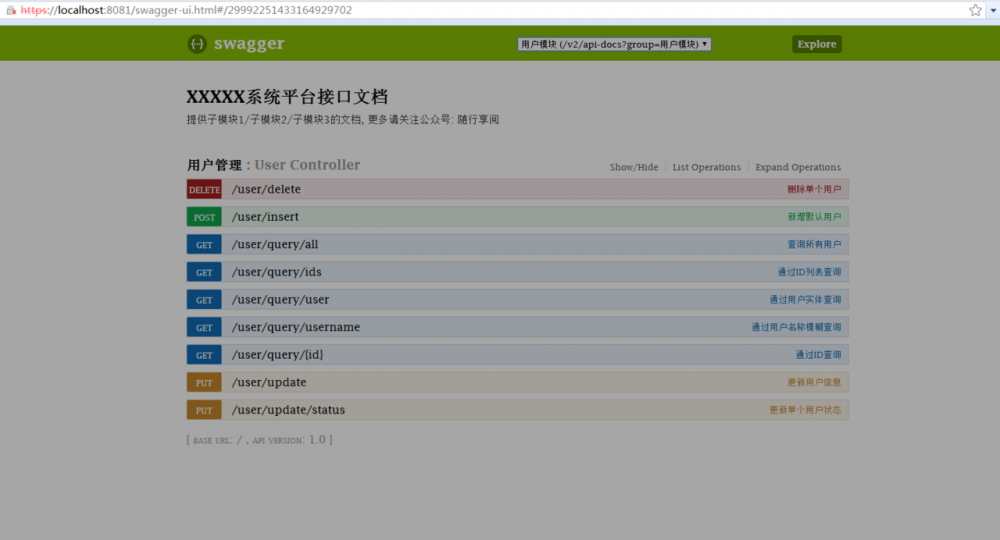Click GET badge for /user/query/username

point(204,328)
